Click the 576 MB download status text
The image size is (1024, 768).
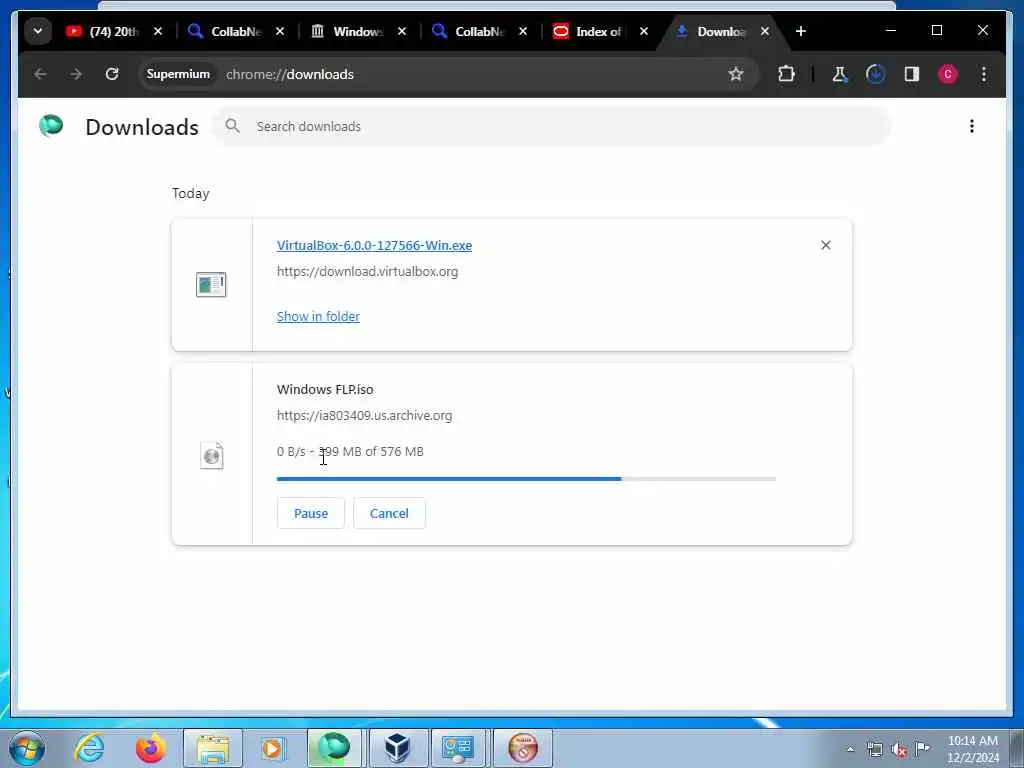(350, 452)
